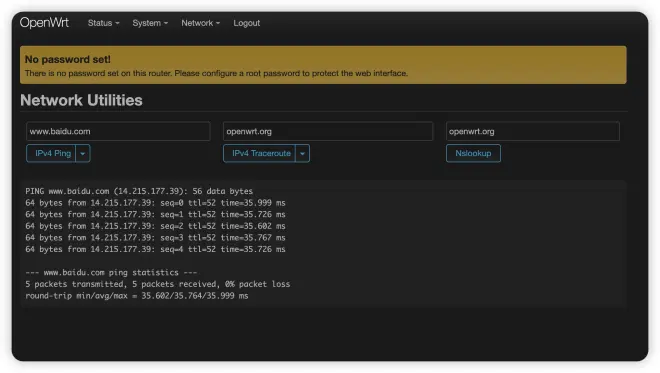Screen dimensions: 660x373
Task: Expand the caret next to System
Action: pyautogui.click(x=166, y=24)
